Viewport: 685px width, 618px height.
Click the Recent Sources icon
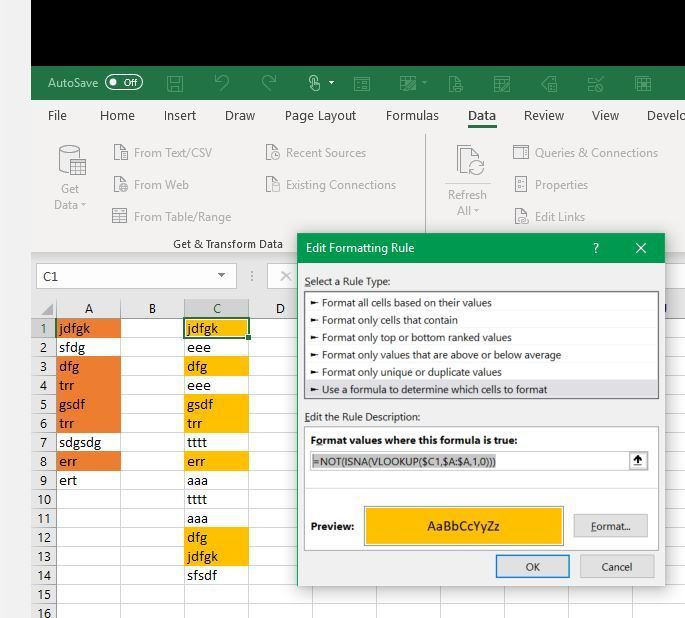click(x=273, y=152)
